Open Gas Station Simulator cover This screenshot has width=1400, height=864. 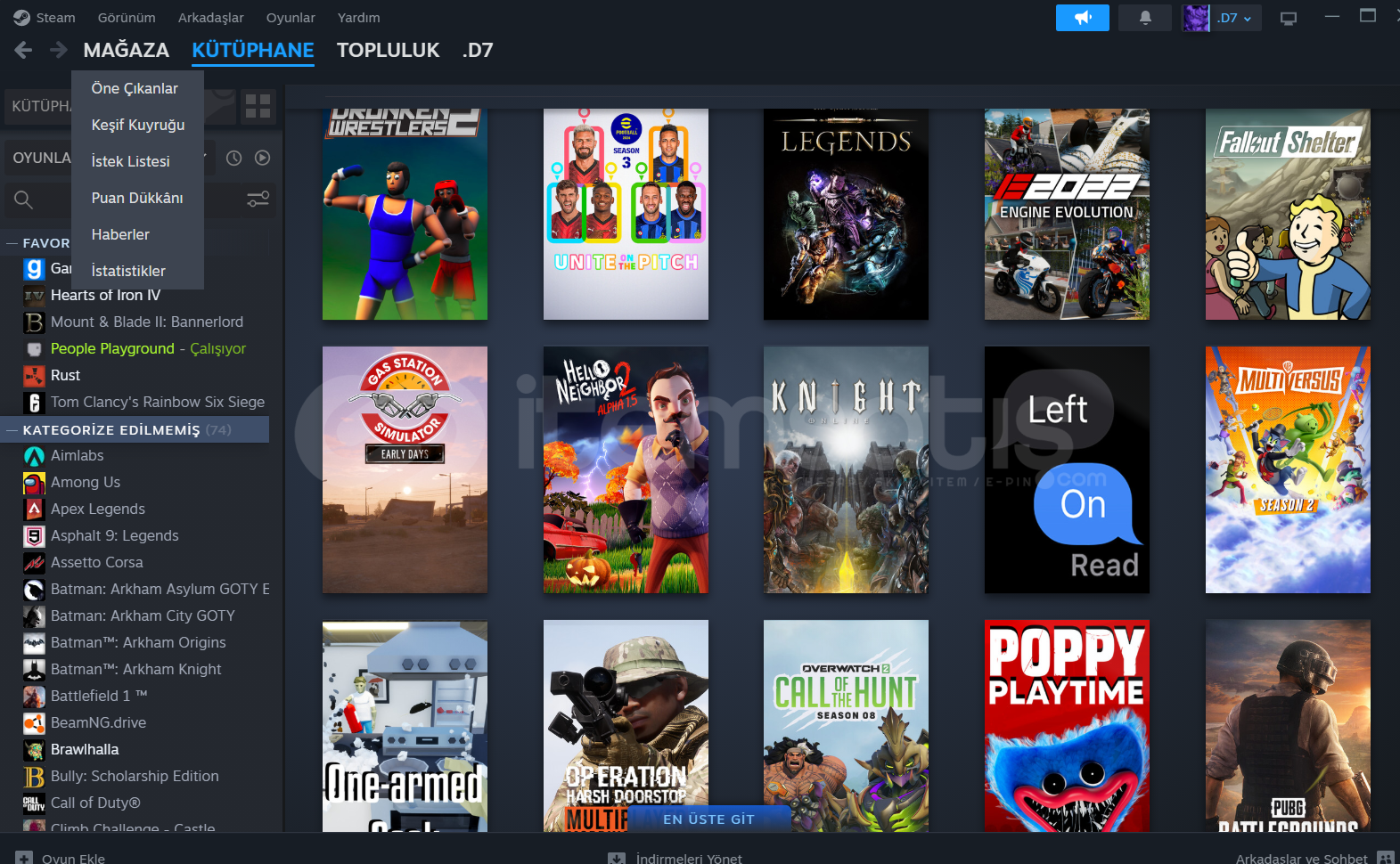(x=405, y=469)
